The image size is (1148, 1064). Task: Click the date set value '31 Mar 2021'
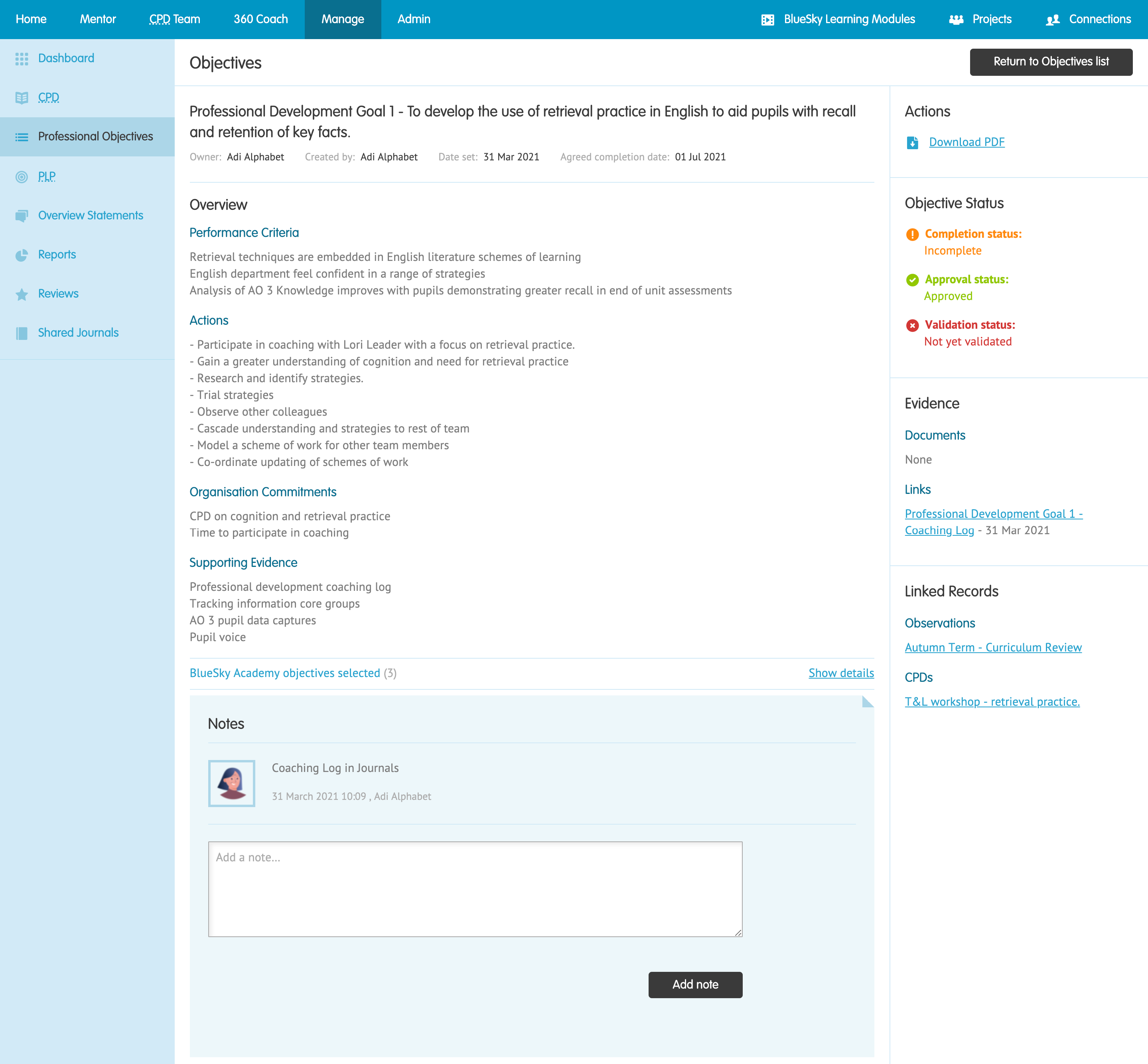[511, 157]
